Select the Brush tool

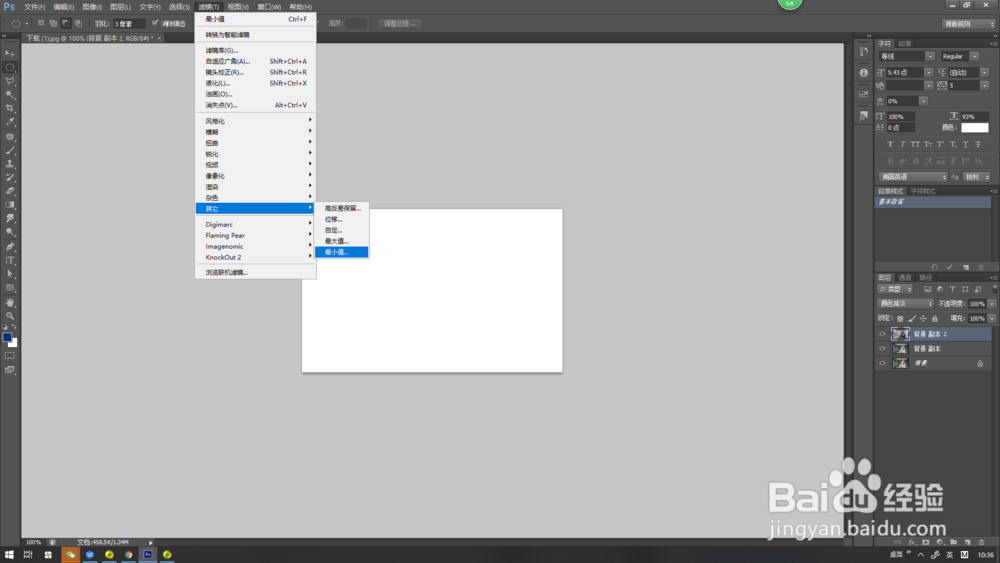[x=10, y=150]
